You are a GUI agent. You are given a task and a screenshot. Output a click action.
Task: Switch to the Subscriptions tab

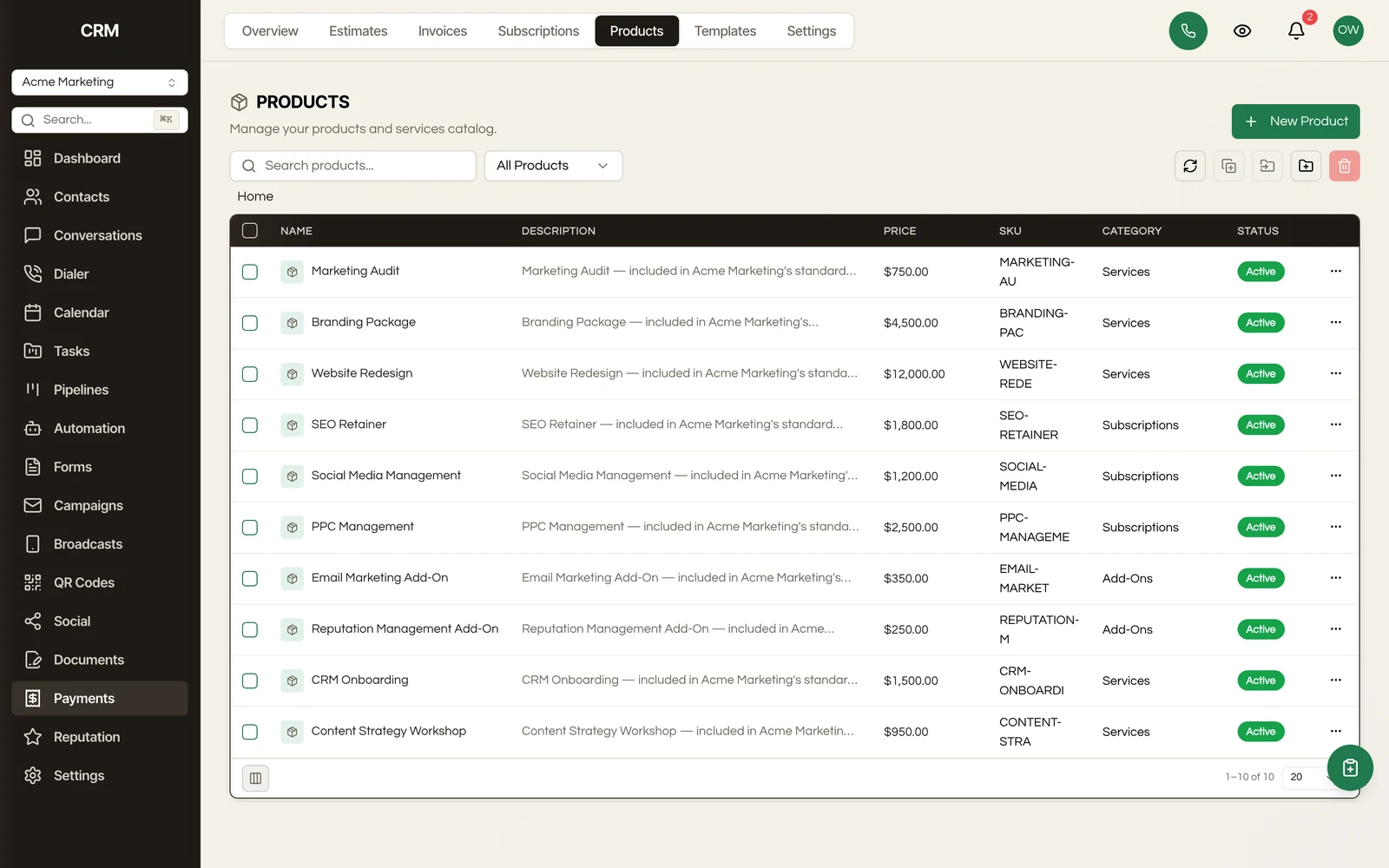(538, 31)
